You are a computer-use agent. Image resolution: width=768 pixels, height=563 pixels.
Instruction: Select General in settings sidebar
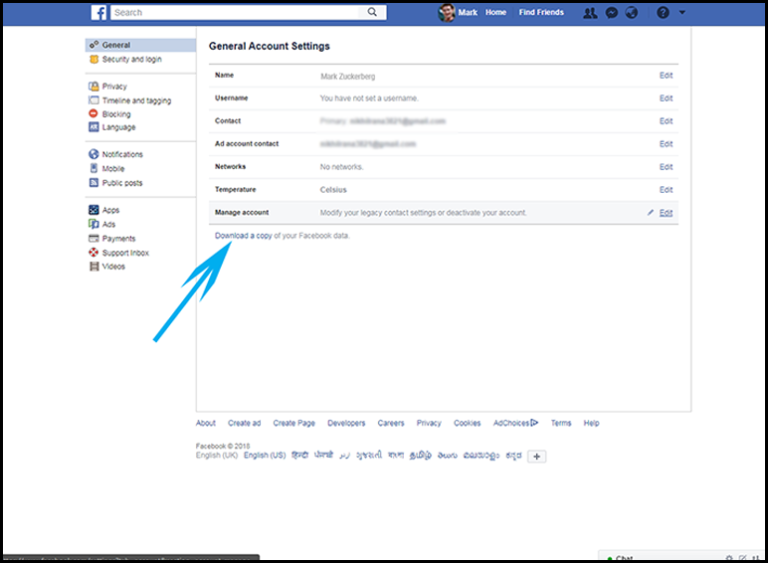[141, 45]
